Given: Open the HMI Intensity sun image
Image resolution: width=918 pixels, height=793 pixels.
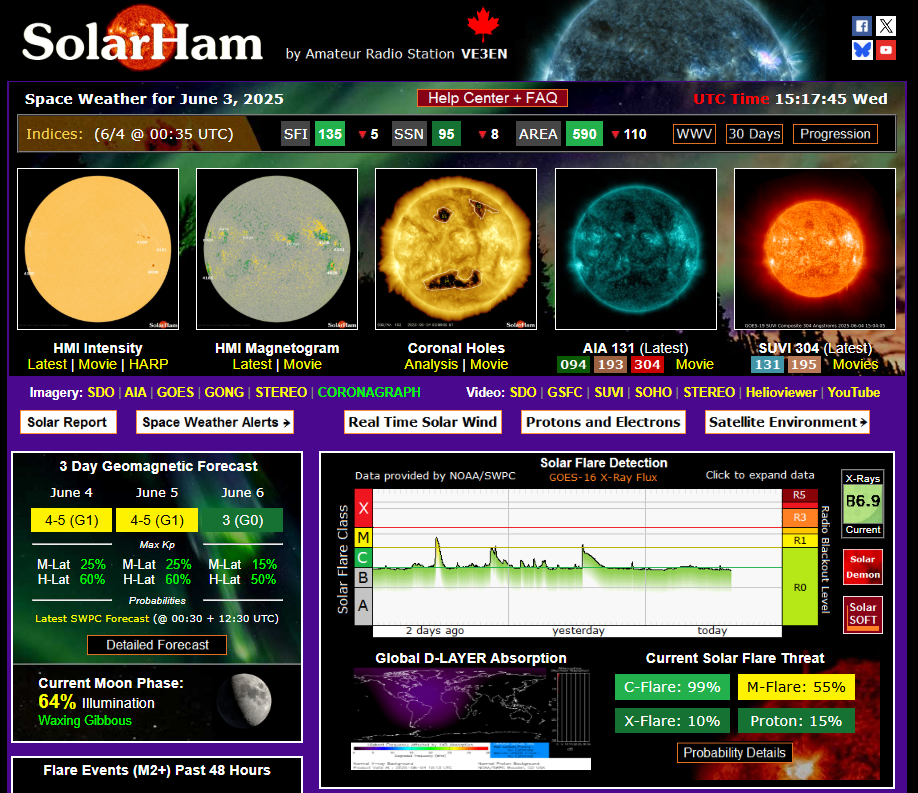Looking at the screenshot, I should point(98,249).
